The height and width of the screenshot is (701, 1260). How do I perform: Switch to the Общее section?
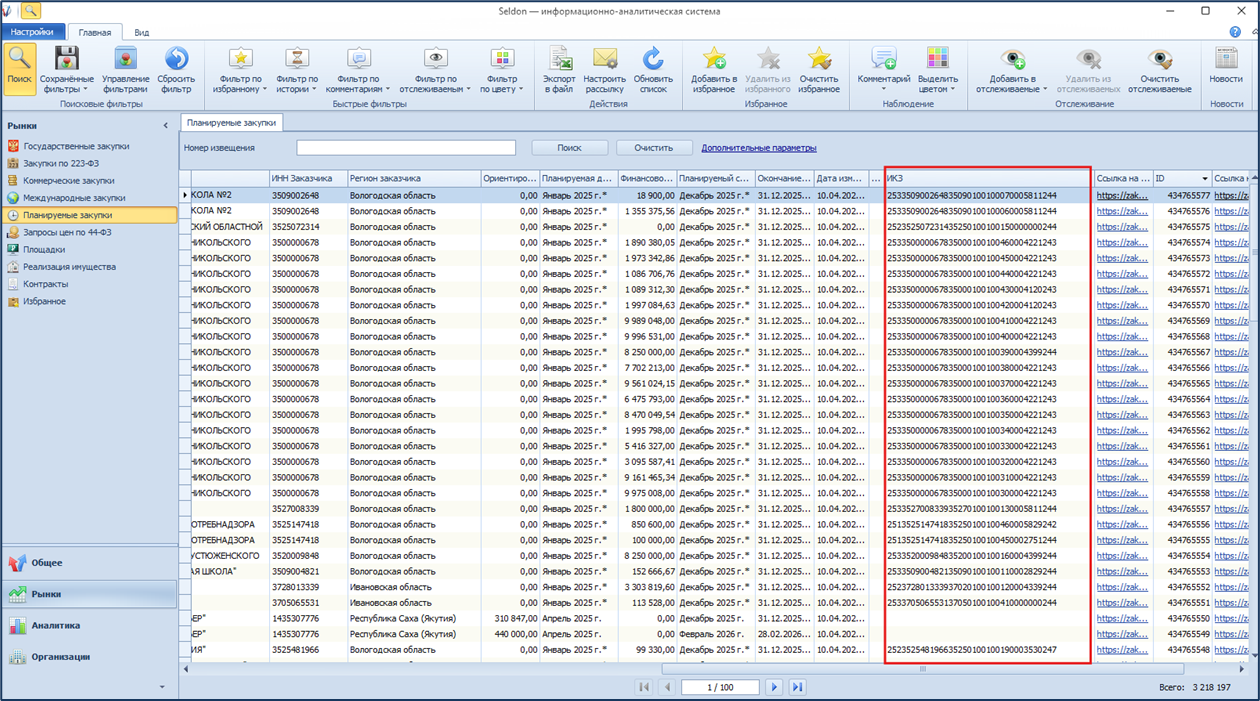tap(89, 563)
